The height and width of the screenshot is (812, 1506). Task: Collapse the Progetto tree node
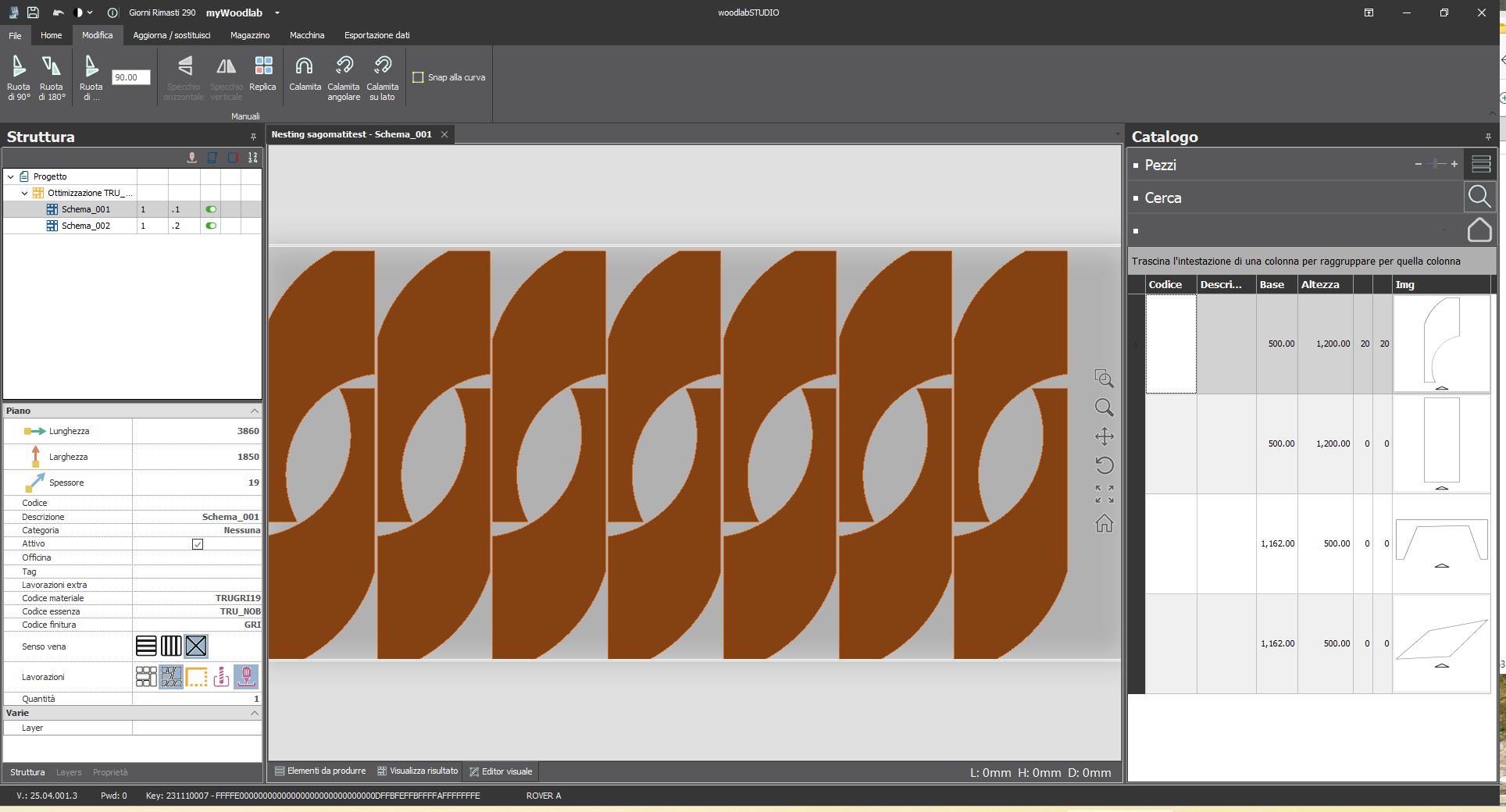point(11,177)
